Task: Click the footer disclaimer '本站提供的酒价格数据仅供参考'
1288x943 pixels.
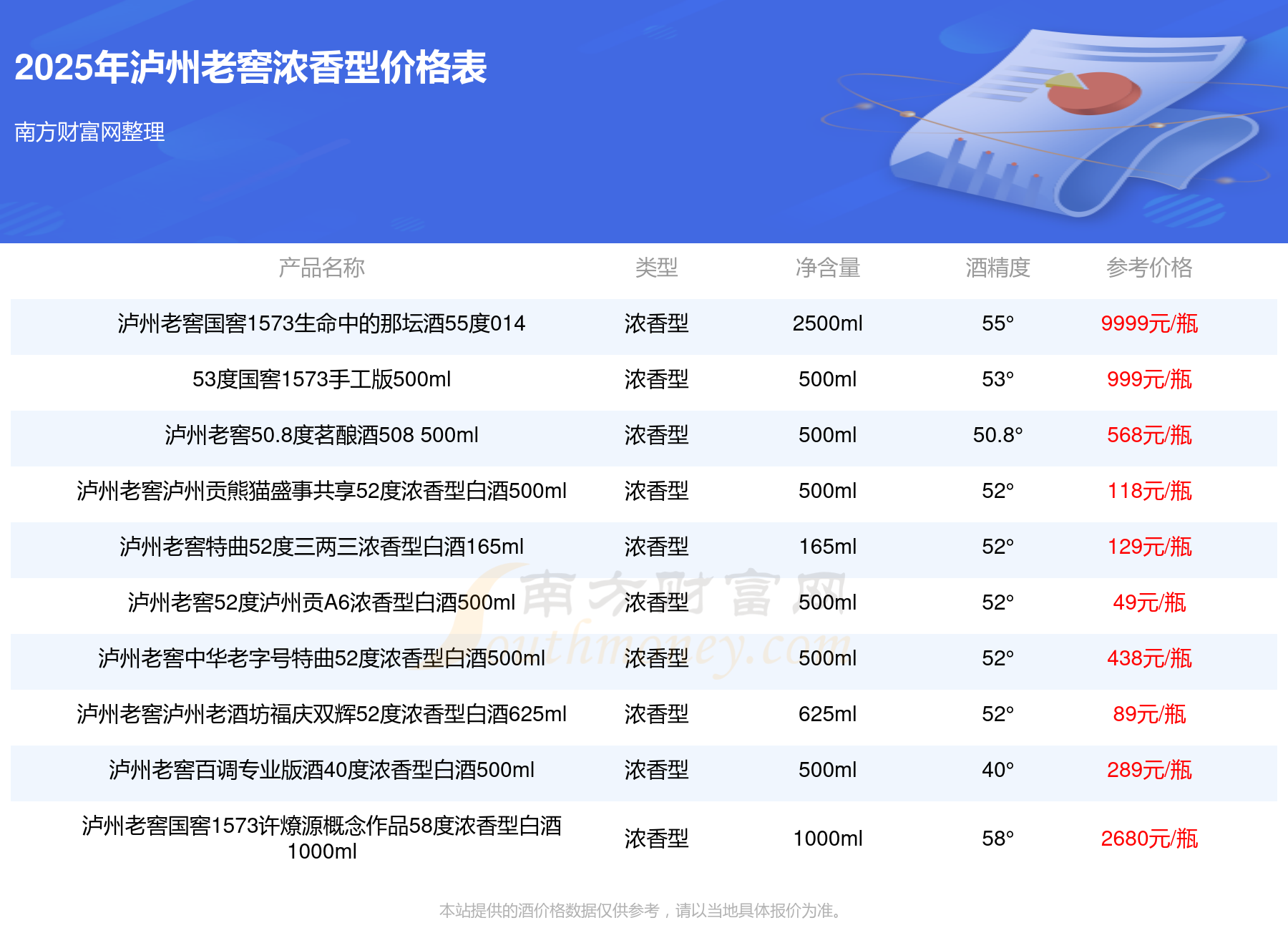Action: point(550,911)
